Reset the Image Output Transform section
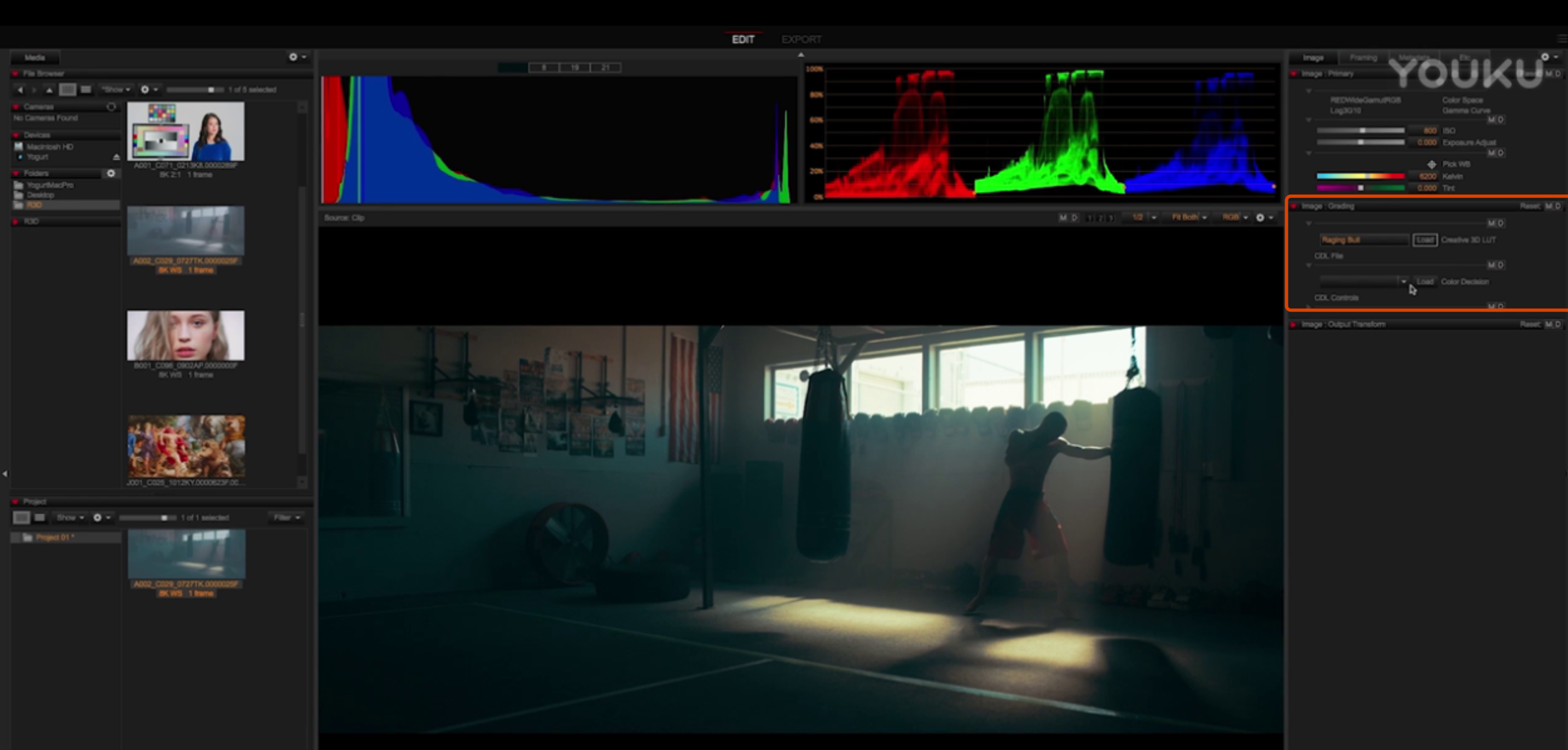Viewport: 1568px width, 750px height. (x=1530, y=324)
